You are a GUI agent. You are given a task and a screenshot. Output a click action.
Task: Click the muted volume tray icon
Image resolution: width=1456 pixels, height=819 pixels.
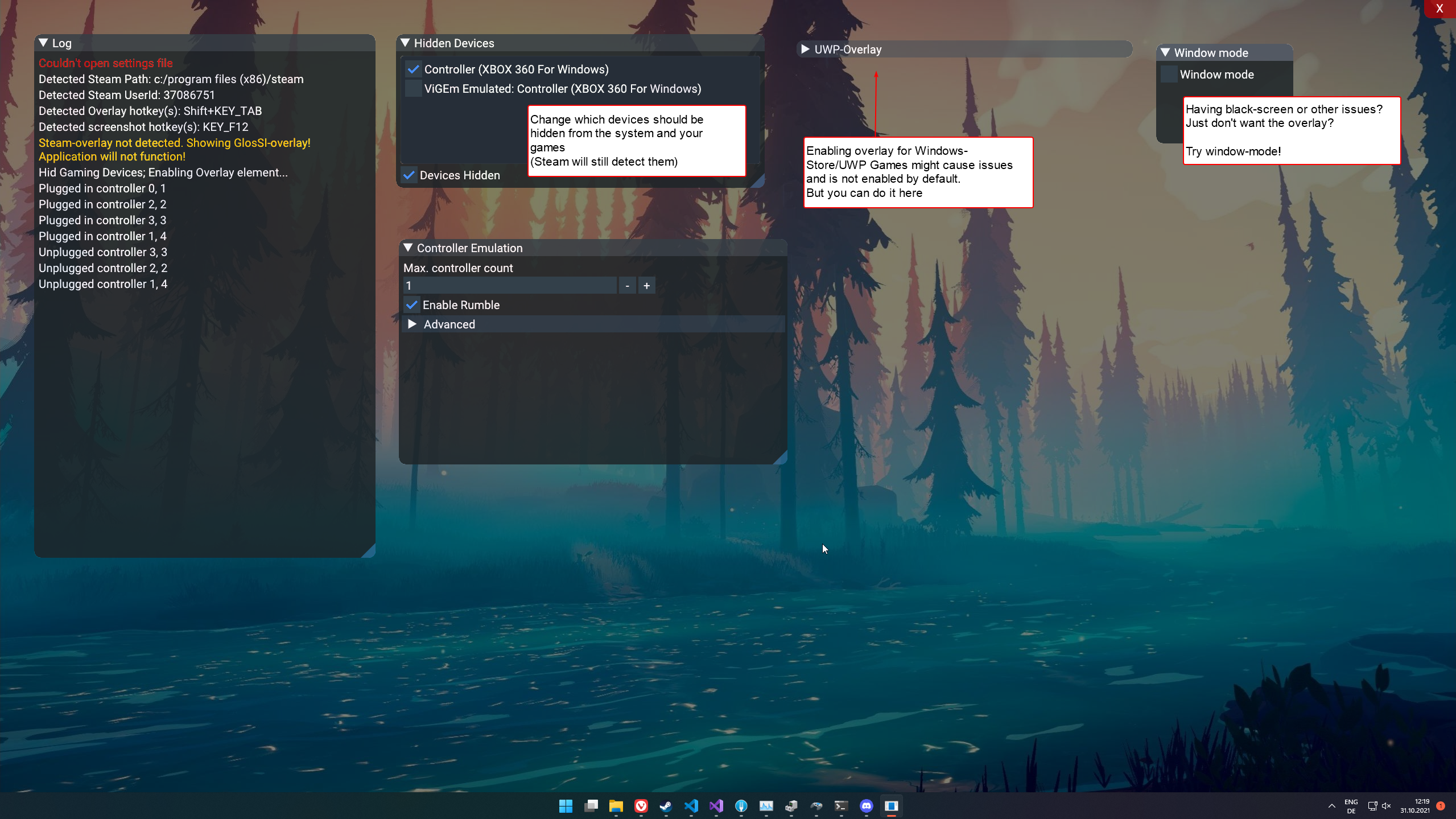(x=1387, y=806)
